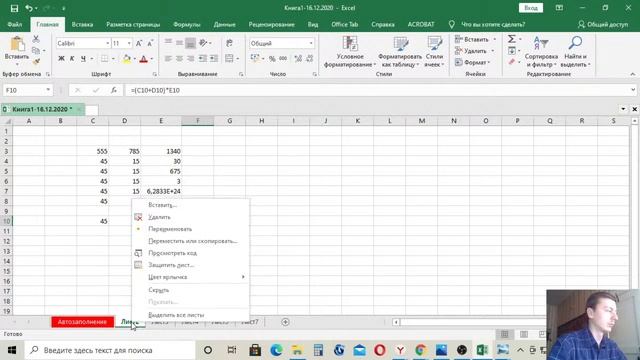Switch to Вид ribbon tab
Screen dimensions: 640x360
[313, 24]
